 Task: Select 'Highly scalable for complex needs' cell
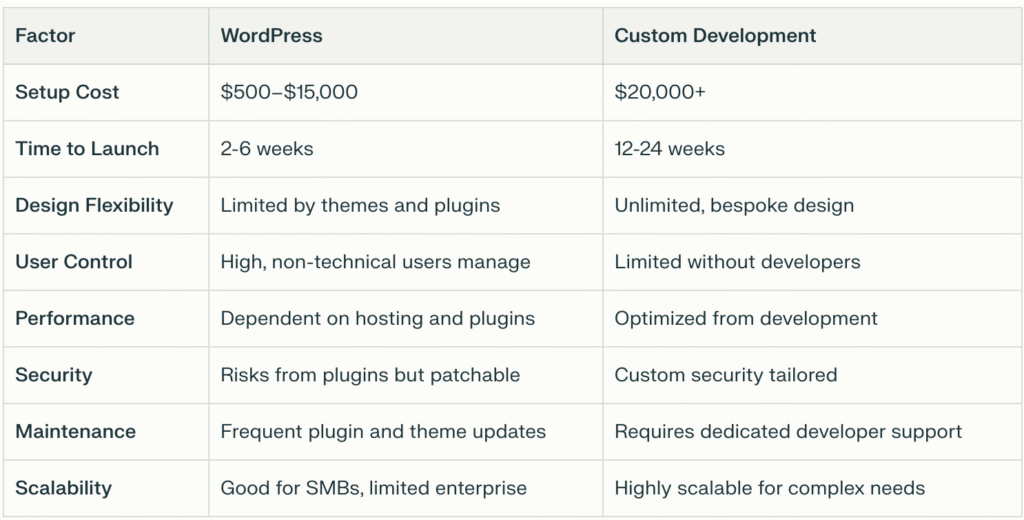click(x=769, y=488)
